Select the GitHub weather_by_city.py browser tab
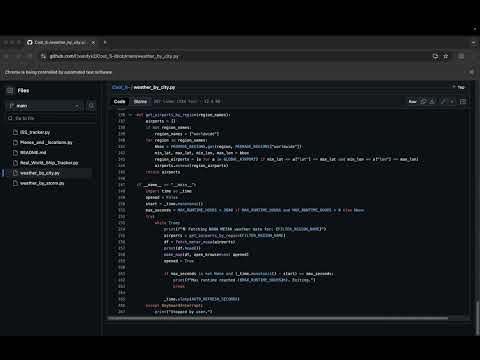The height and width of the screenshot is (360, 480). pyautogui.click(x=61, y=42)
